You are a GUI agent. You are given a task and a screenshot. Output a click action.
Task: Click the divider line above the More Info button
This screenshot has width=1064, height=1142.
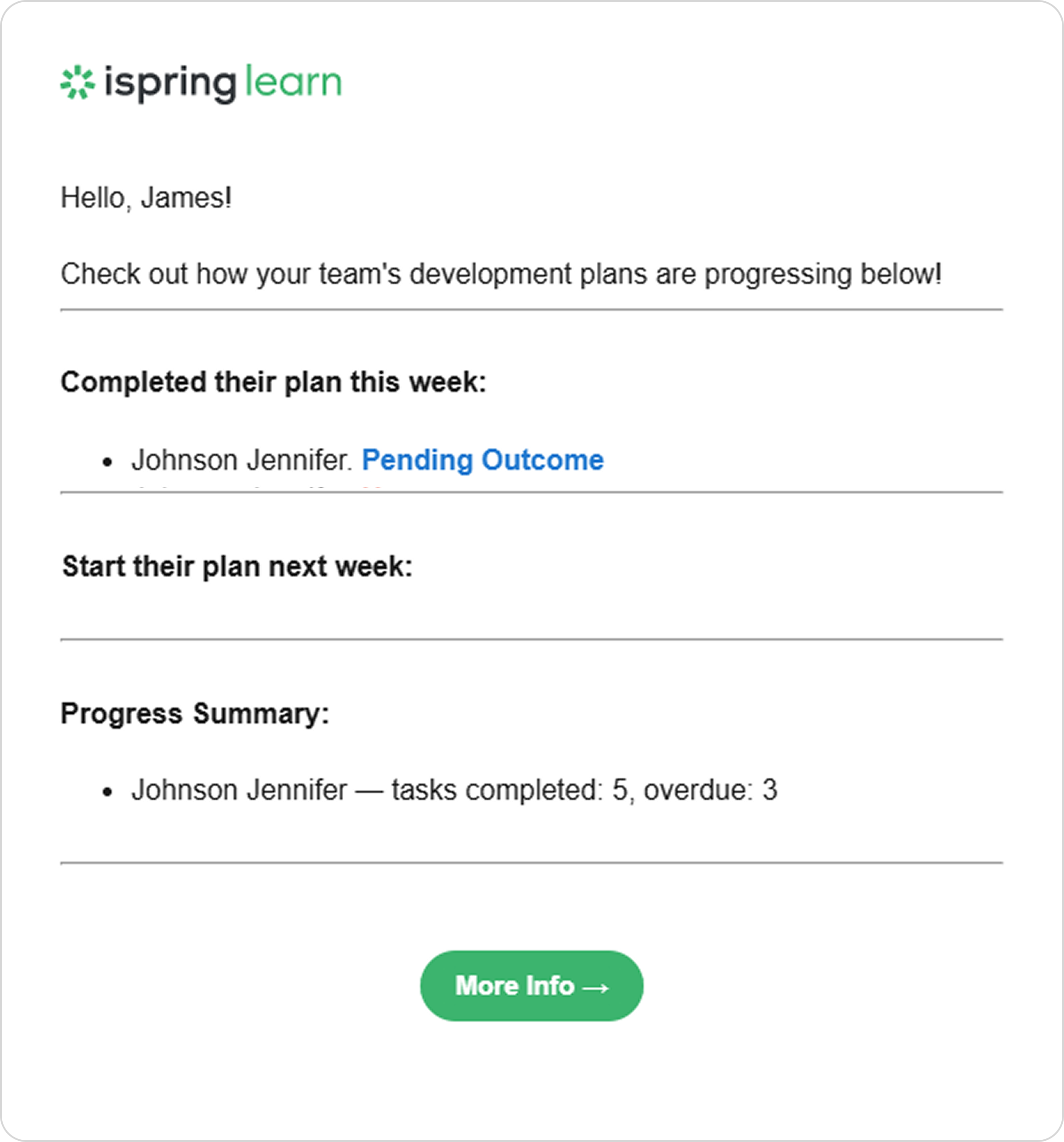(532, 862)
